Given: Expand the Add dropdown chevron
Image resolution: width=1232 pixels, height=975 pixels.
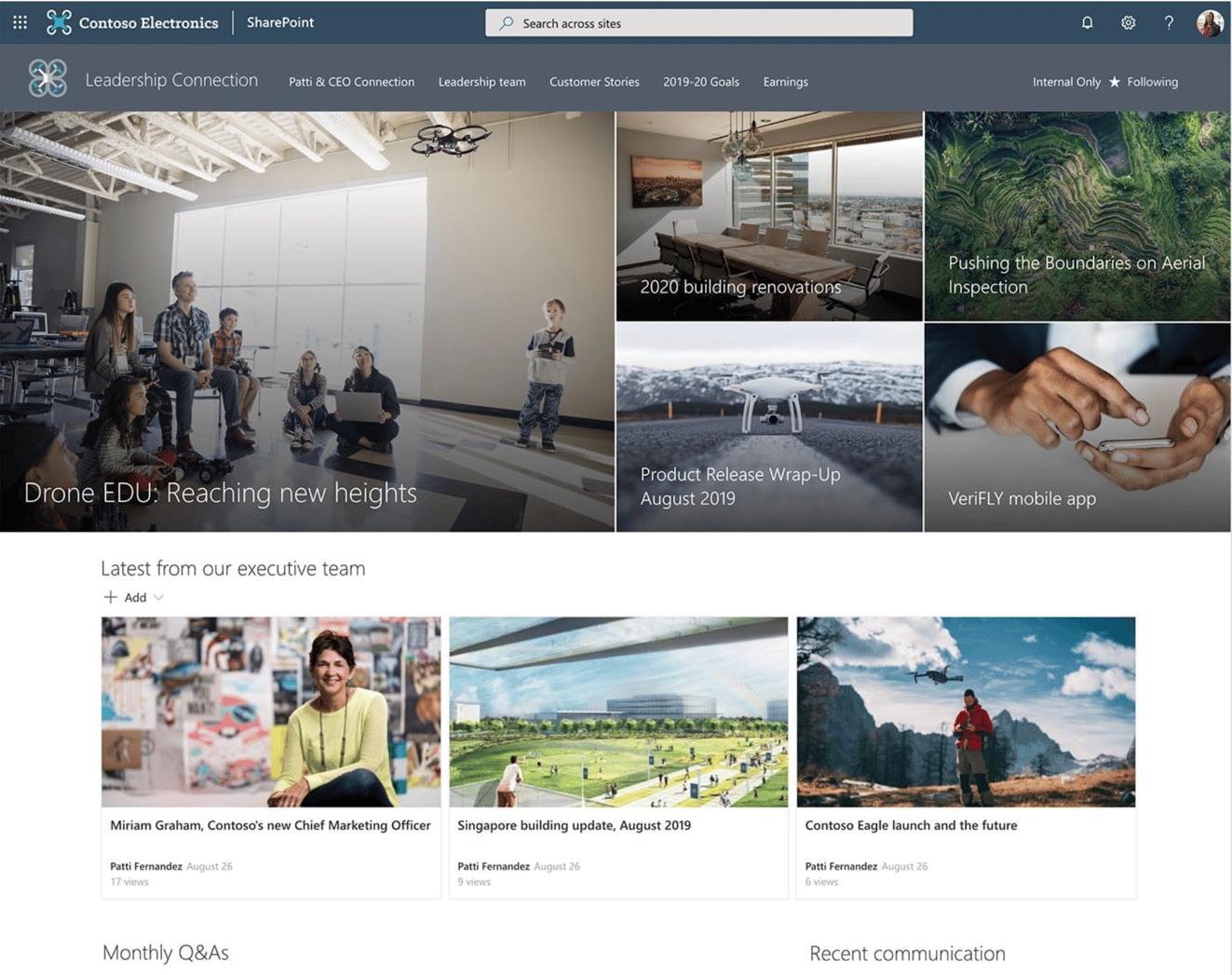Looking at the screenshot, I should pos(158,597).
